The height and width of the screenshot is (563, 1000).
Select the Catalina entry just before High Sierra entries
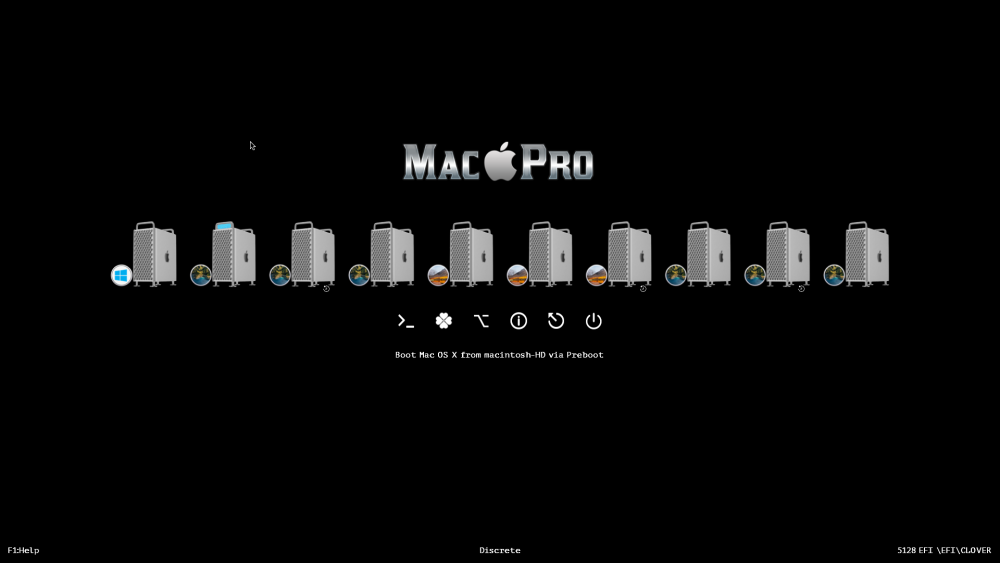pyautogui.click(x=381, y=254)
